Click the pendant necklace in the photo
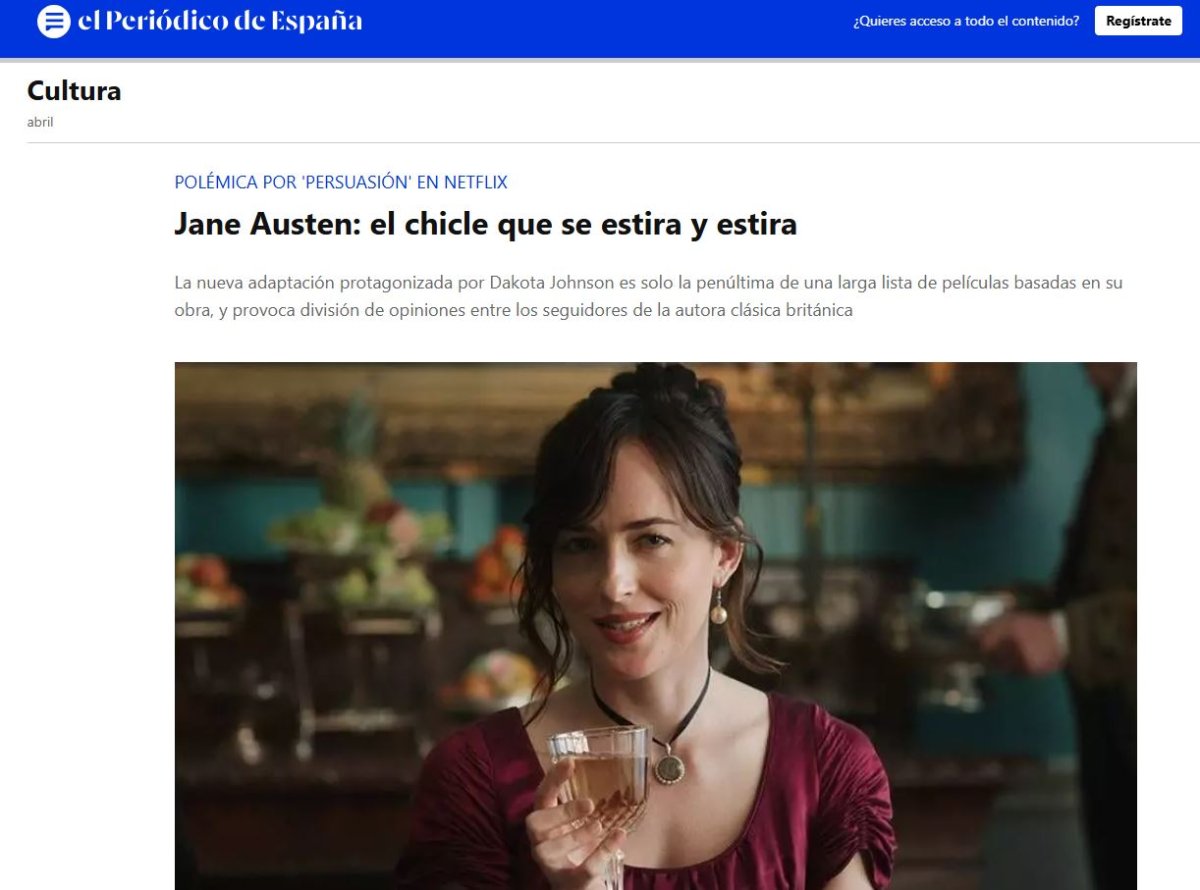This screenshot has width=1200, height=890. (668, 766)
